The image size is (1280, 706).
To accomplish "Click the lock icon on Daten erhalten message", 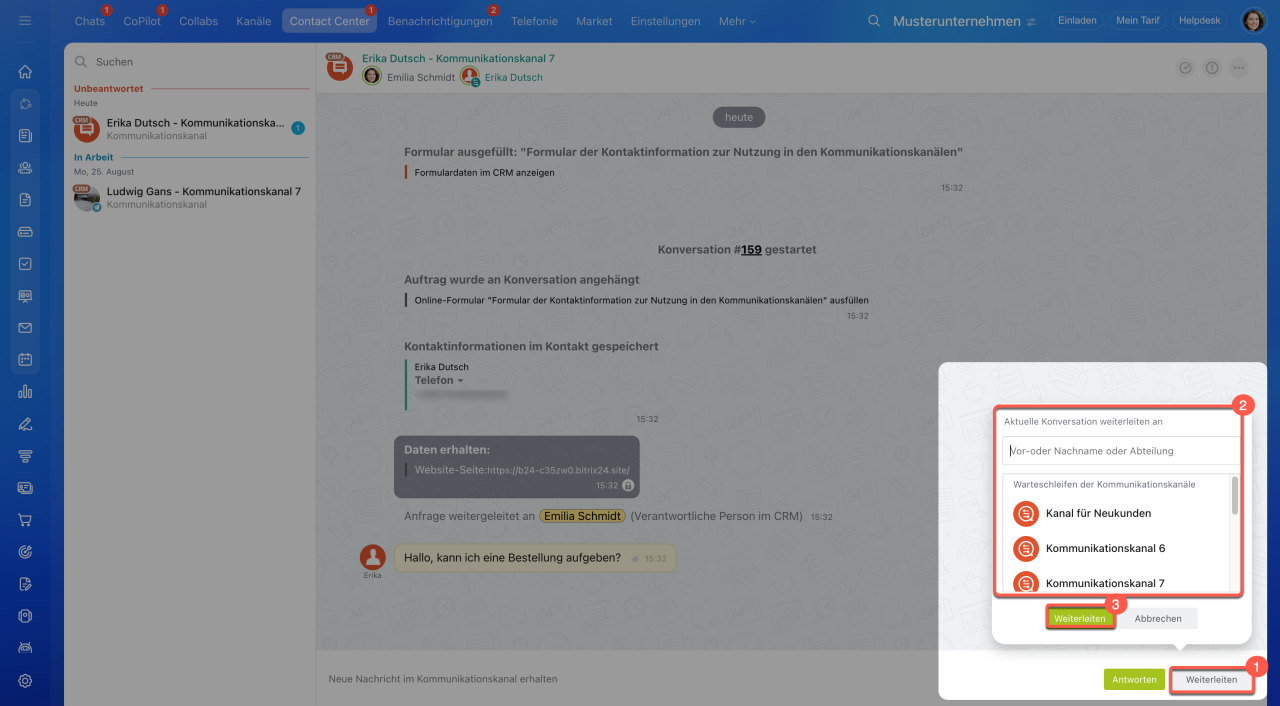I will tap(628, 485).
